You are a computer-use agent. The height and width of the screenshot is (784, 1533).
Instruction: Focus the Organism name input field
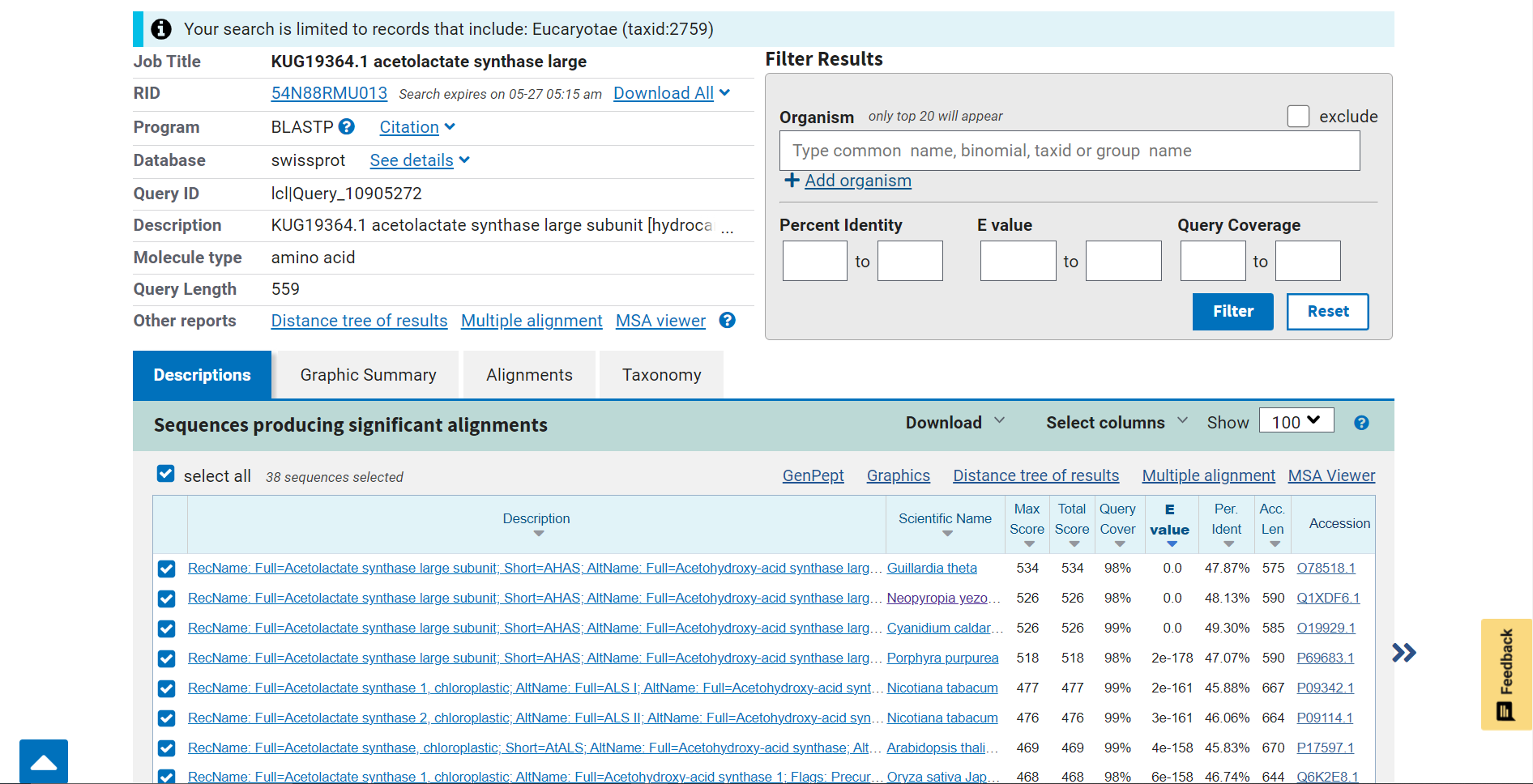[1070, 151]
